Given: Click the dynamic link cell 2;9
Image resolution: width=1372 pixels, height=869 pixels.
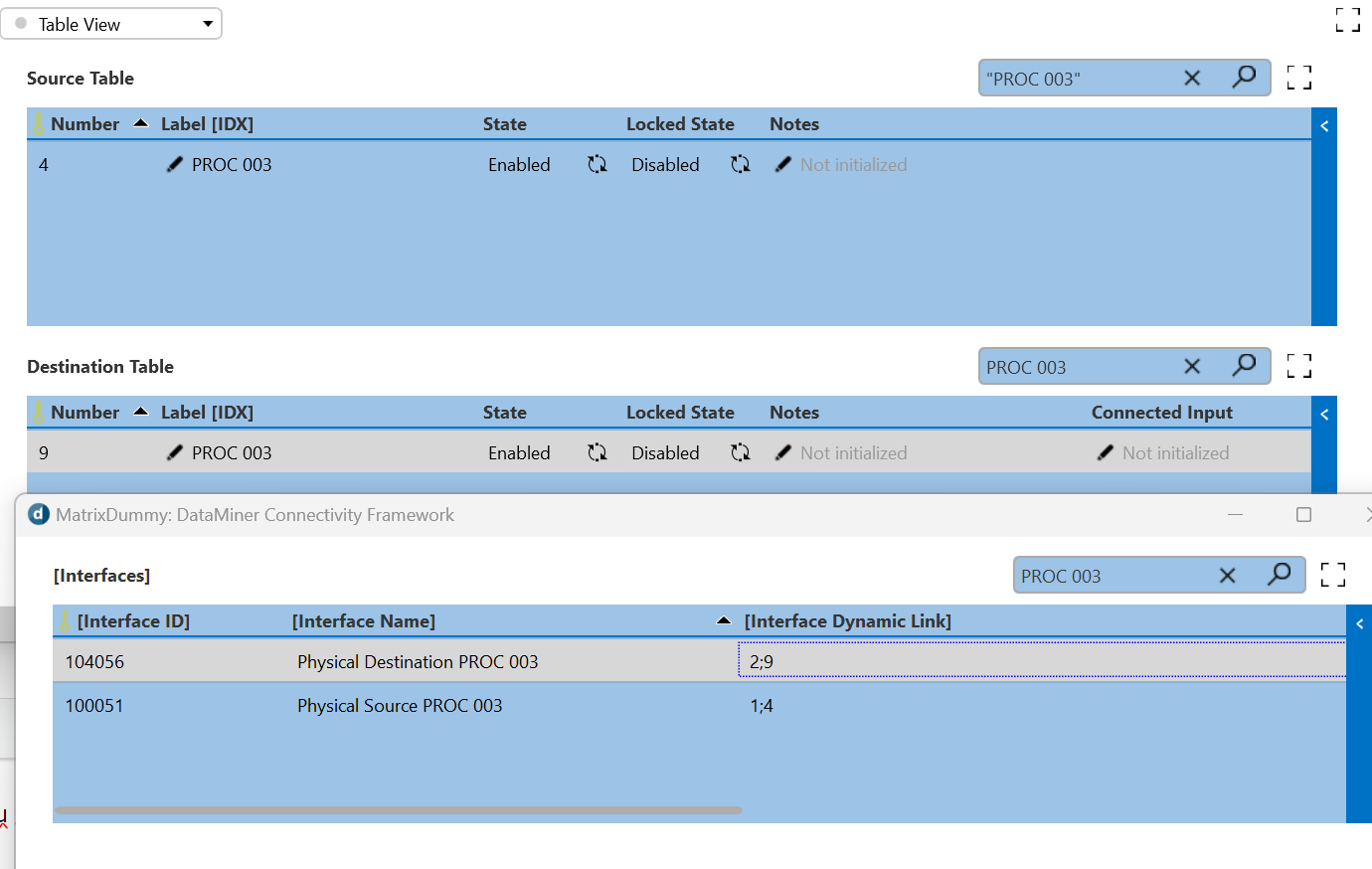Looking at the screenshot, I should coord(1041,661).
